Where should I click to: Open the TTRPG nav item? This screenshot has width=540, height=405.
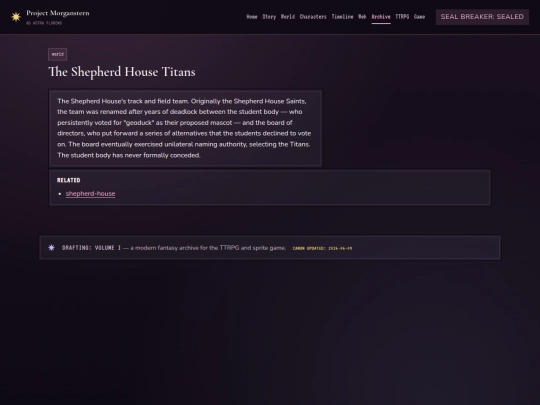402,17
